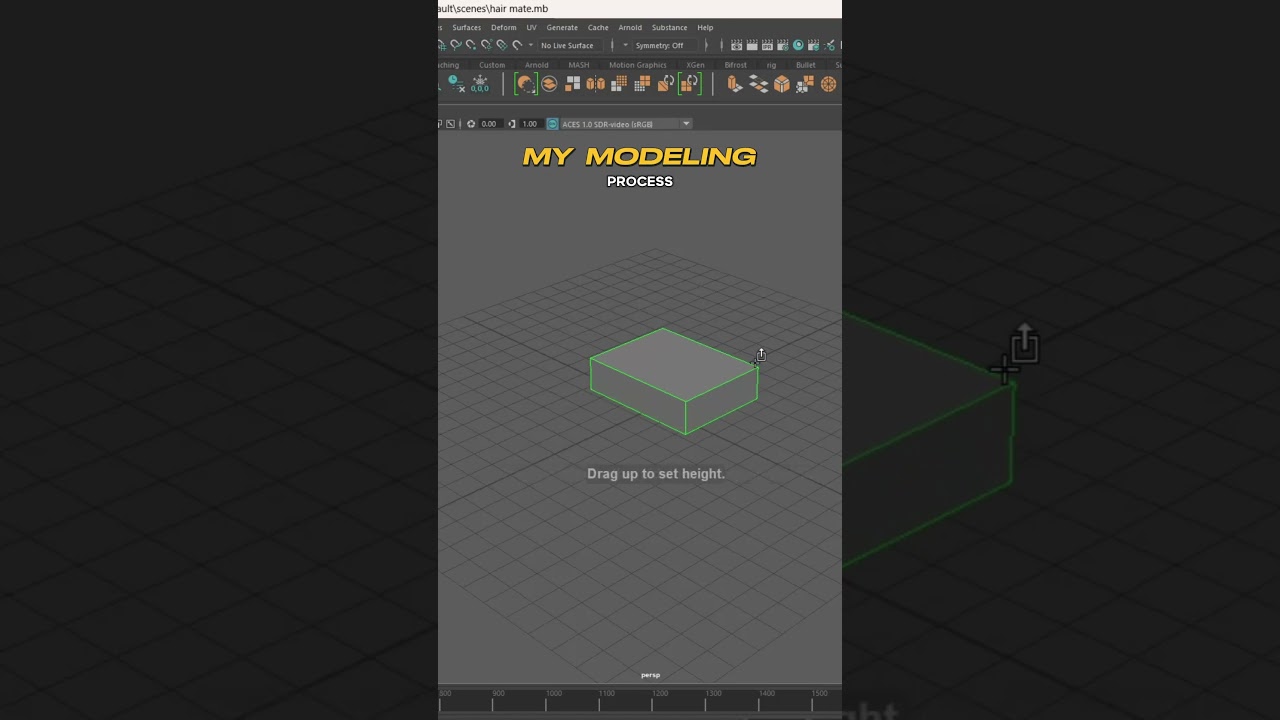
Task: Click the Render Current Frame clapboard icon
Action: pos(751,45)
